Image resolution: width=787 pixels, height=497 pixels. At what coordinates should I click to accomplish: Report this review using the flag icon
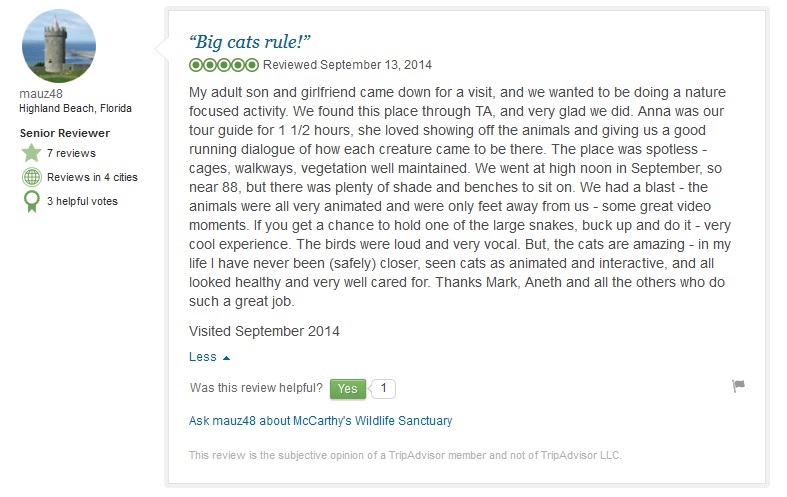point(739,387)
